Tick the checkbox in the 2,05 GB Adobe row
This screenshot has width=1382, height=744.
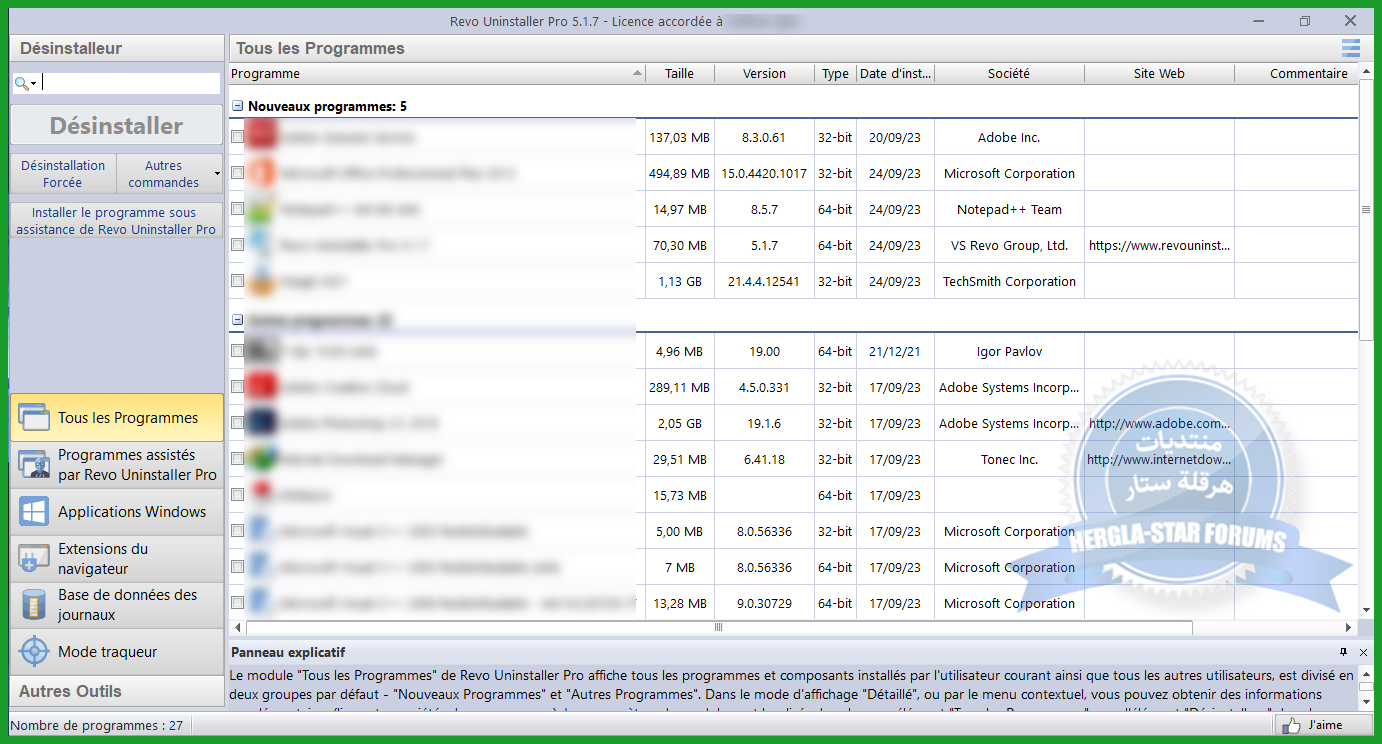[x=238, y=423]
